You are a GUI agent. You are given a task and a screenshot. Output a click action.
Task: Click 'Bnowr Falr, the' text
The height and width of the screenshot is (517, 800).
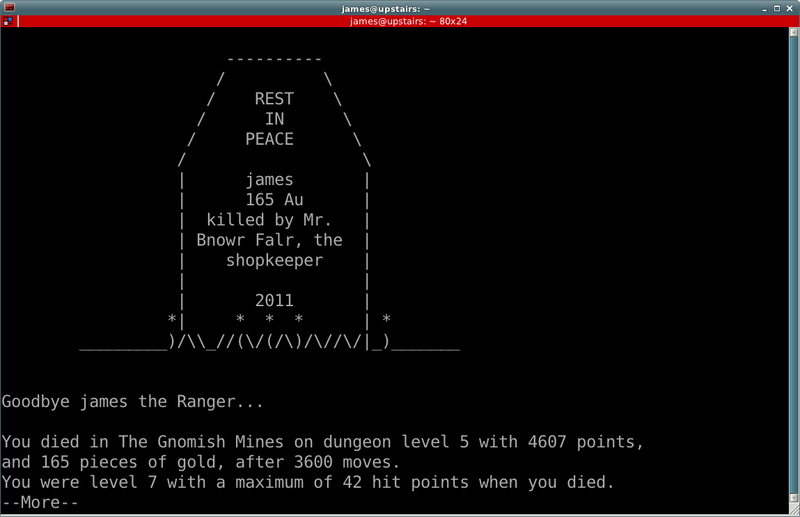269,240
